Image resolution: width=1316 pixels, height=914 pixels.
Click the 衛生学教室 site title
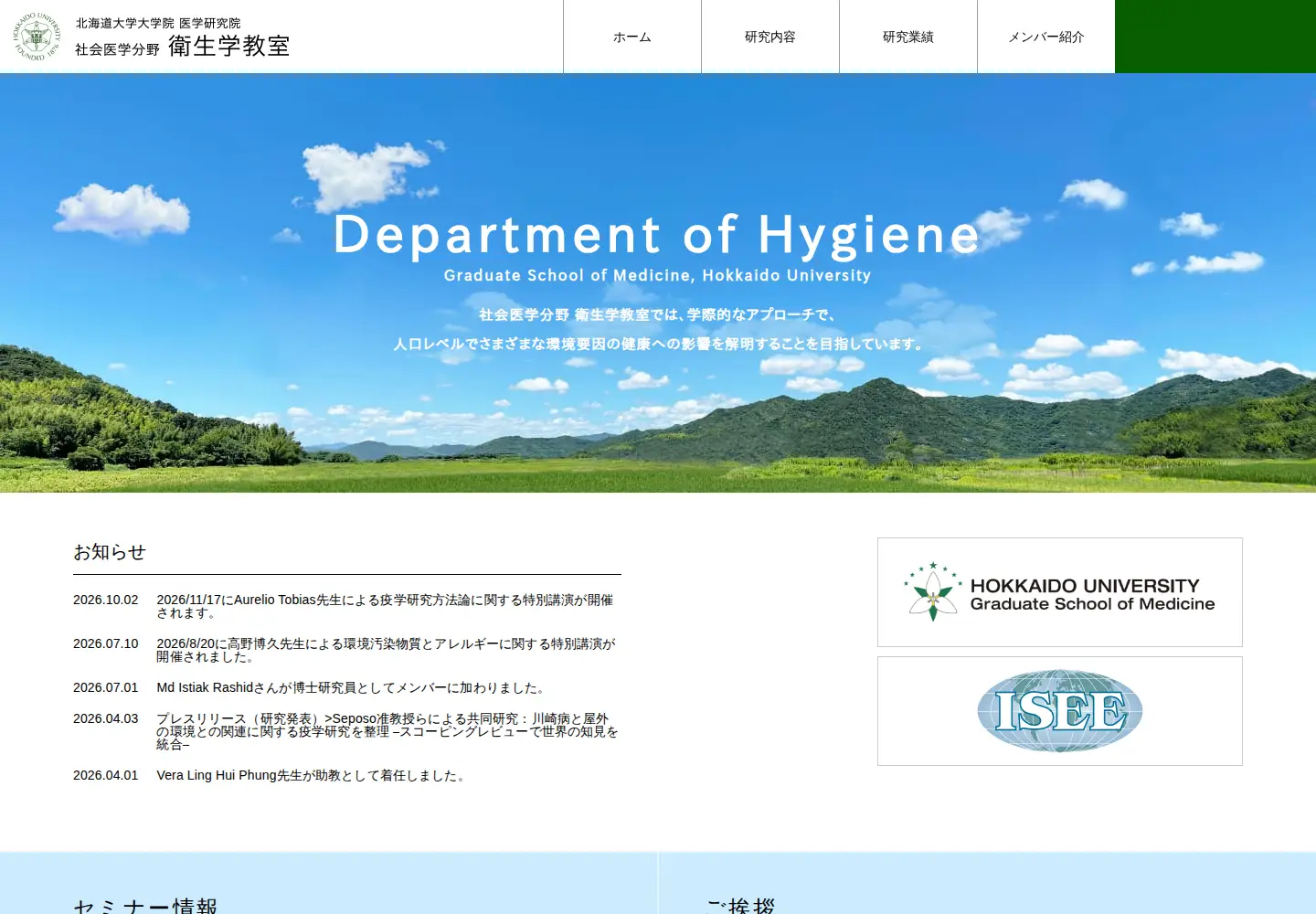coord(229,46)
